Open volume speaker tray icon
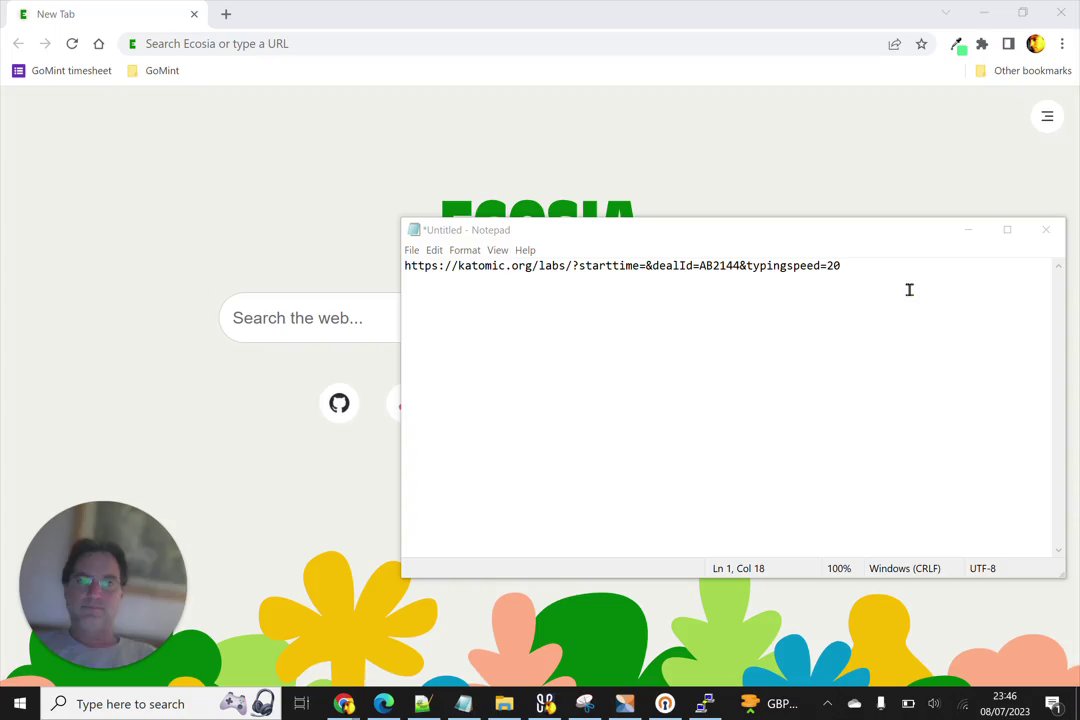The height and width of the screenshot is (720, 1080). tap(935, 703)
